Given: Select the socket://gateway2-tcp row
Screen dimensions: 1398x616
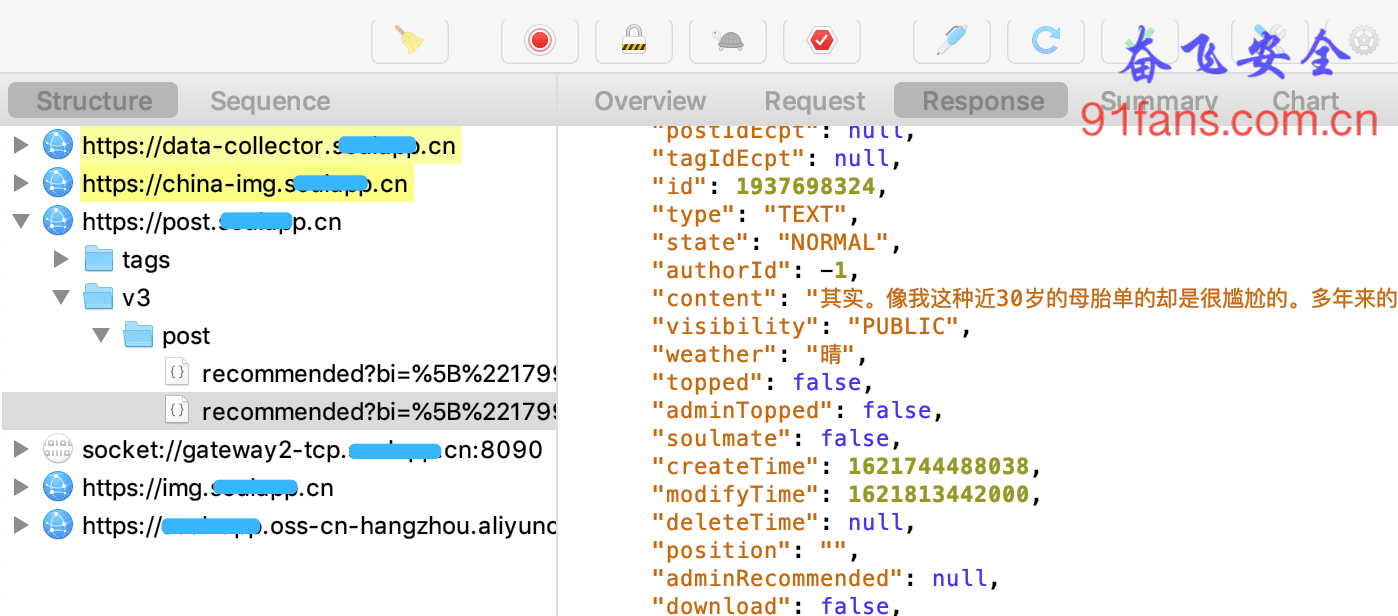Looking at the screenshot, I should (279, 450).
